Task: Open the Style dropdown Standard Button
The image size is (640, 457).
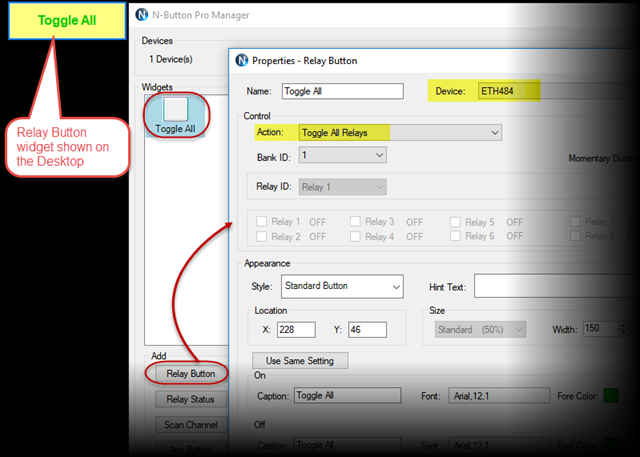Action: [x=342, y=286]
